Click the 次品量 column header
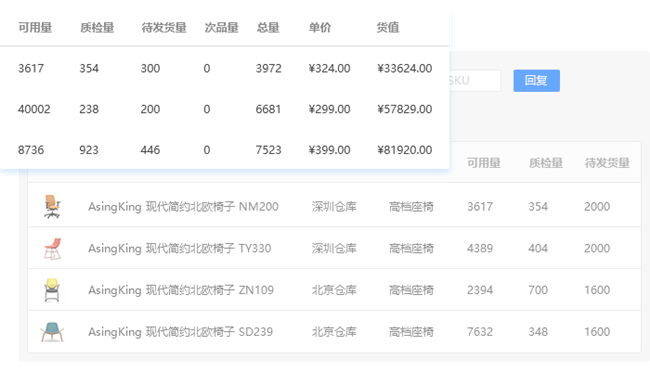Screen dimensions: 650x371 [221, 28]
